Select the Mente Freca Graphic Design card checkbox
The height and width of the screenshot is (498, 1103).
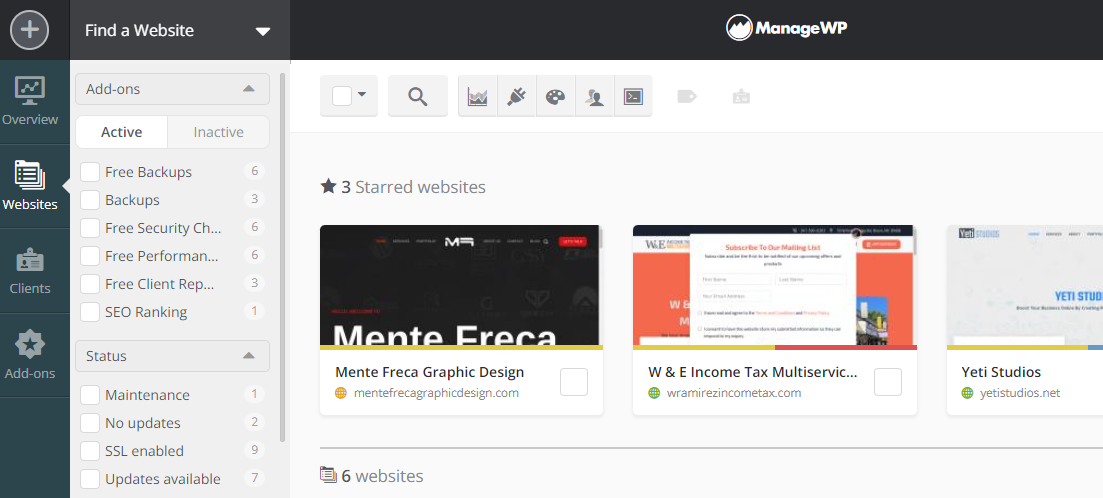coord(574,382)
